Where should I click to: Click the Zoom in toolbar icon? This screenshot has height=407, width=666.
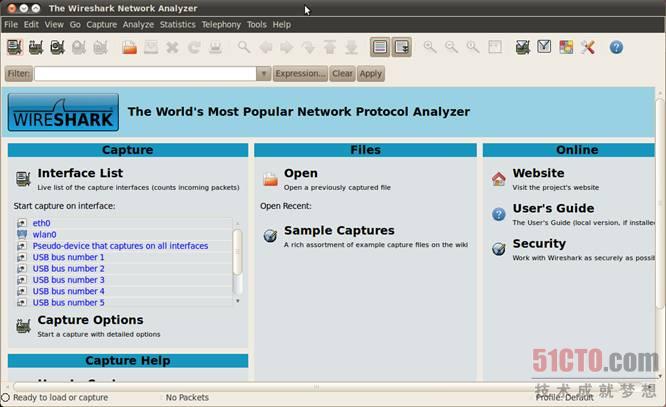click(430, 47)
